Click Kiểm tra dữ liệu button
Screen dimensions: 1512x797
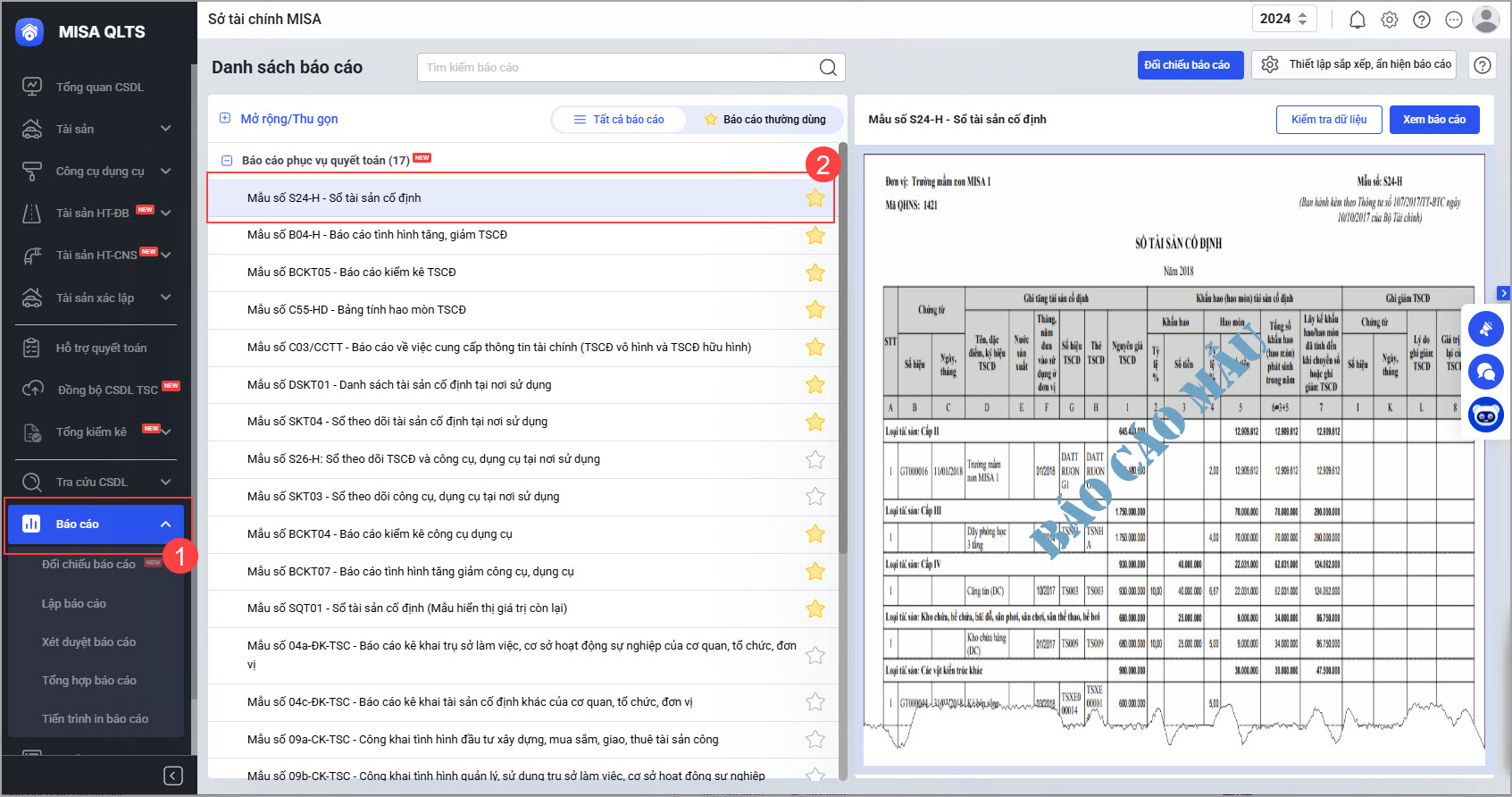click(x=1329, y=120)
